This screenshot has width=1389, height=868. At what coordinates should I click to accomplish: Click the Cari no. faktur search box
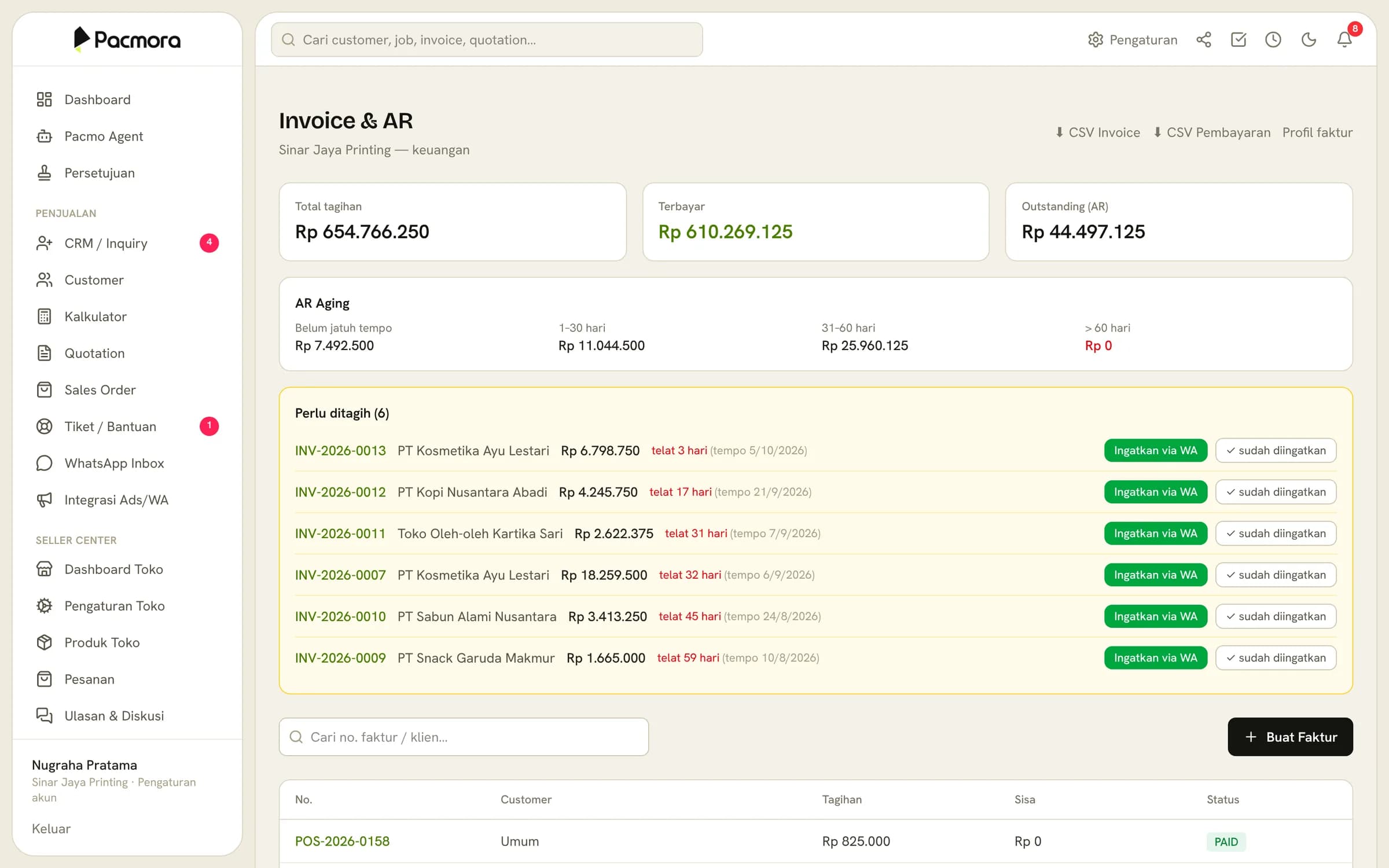click(464, 737)
